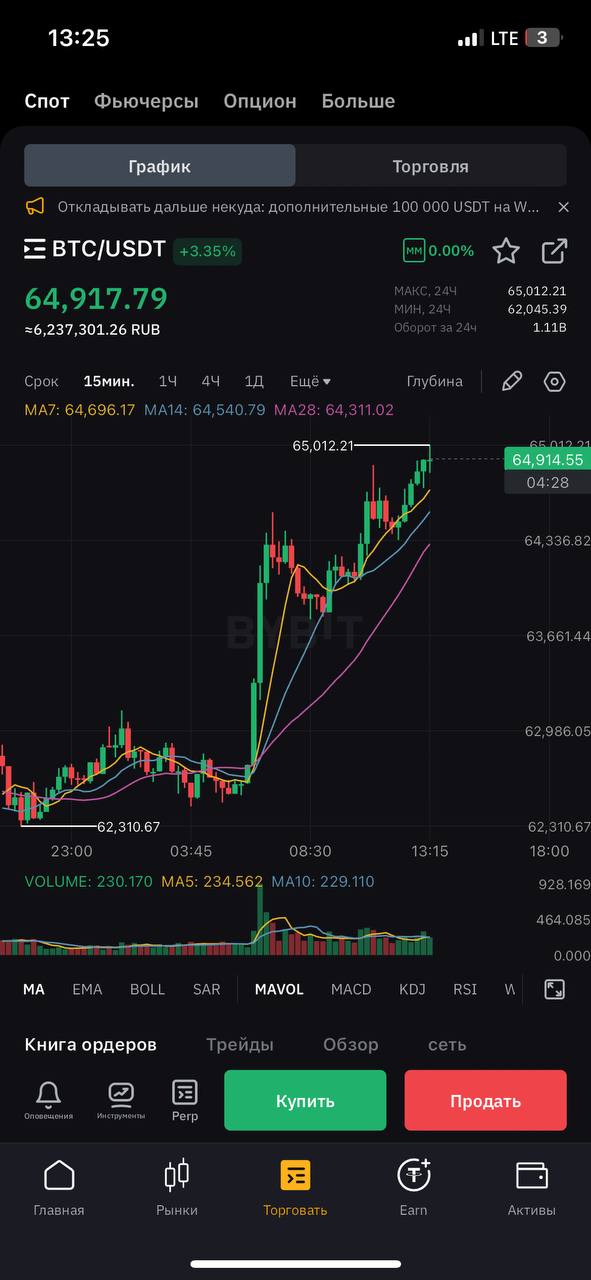Open BTC/USDT pair selector menu
This screenshot has height=1280, width=591.
[95, 249]
